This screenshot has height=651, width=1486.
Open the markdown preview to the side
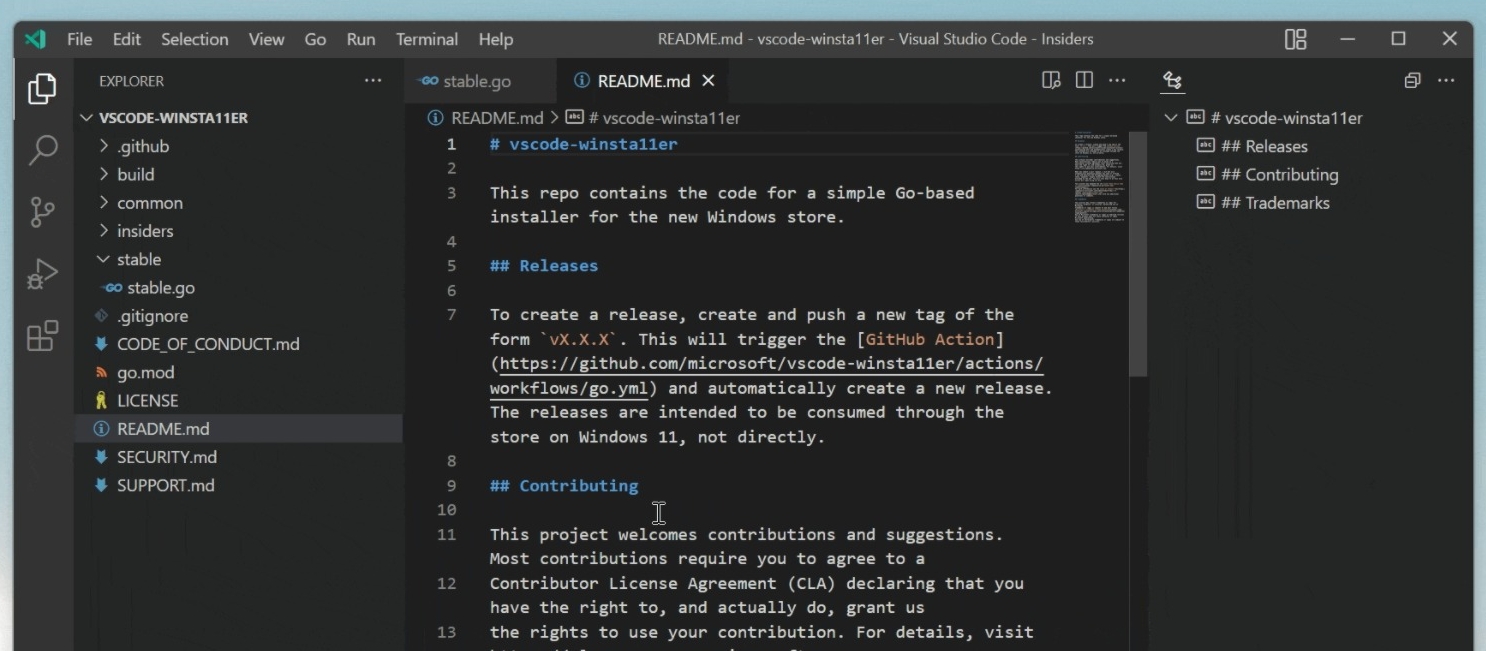tap(1050, 81)
